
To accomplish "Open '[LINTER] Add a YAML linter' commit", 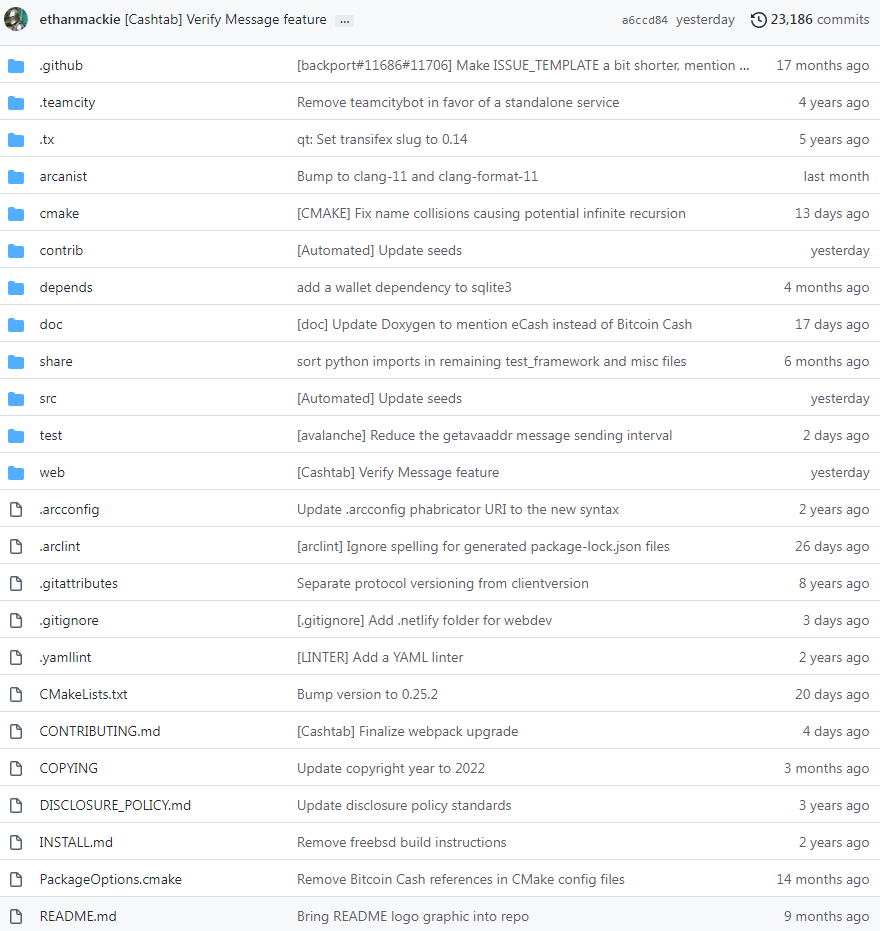I will (380, 657).
